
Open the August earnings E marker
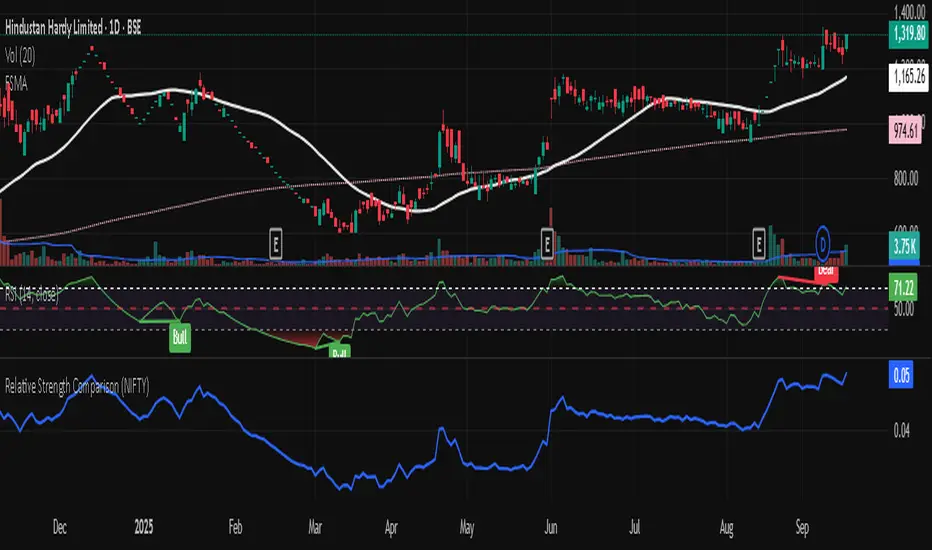coord(758,244)
